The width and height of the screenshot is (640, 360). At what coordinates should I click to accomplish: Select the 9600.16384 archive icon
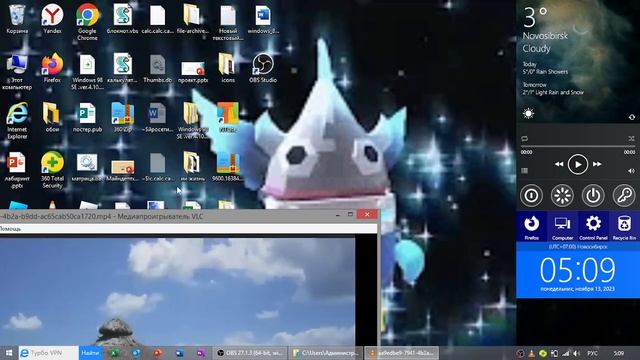228,167
